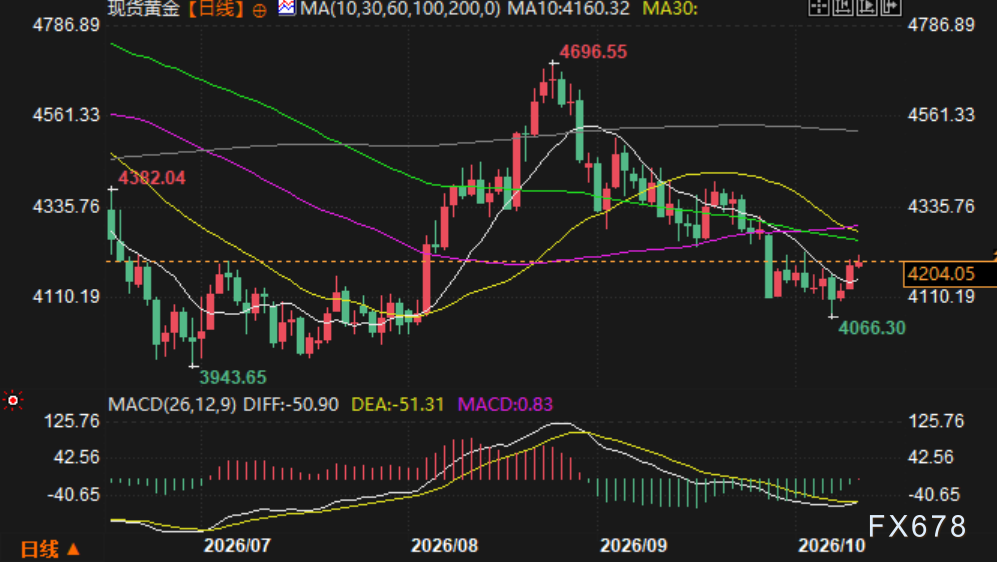Click the 4066.30 recent low label
Viewport: 997px width, 562px height.
pyautogui.click(x=872, y=328)
